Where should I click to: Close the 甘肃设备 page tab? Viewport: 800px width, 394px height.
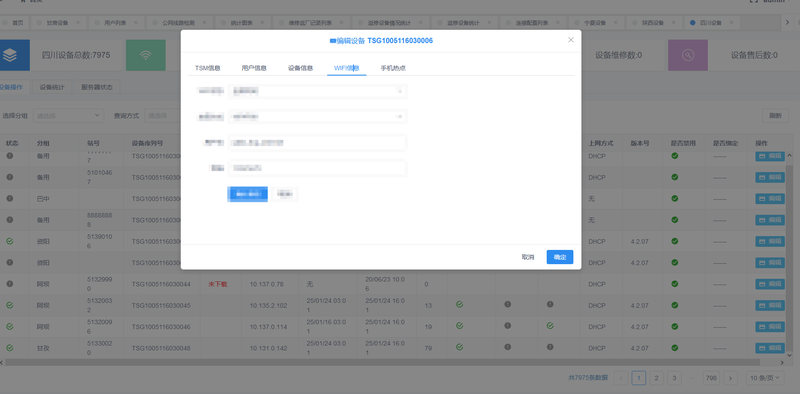tap(78, 22)
